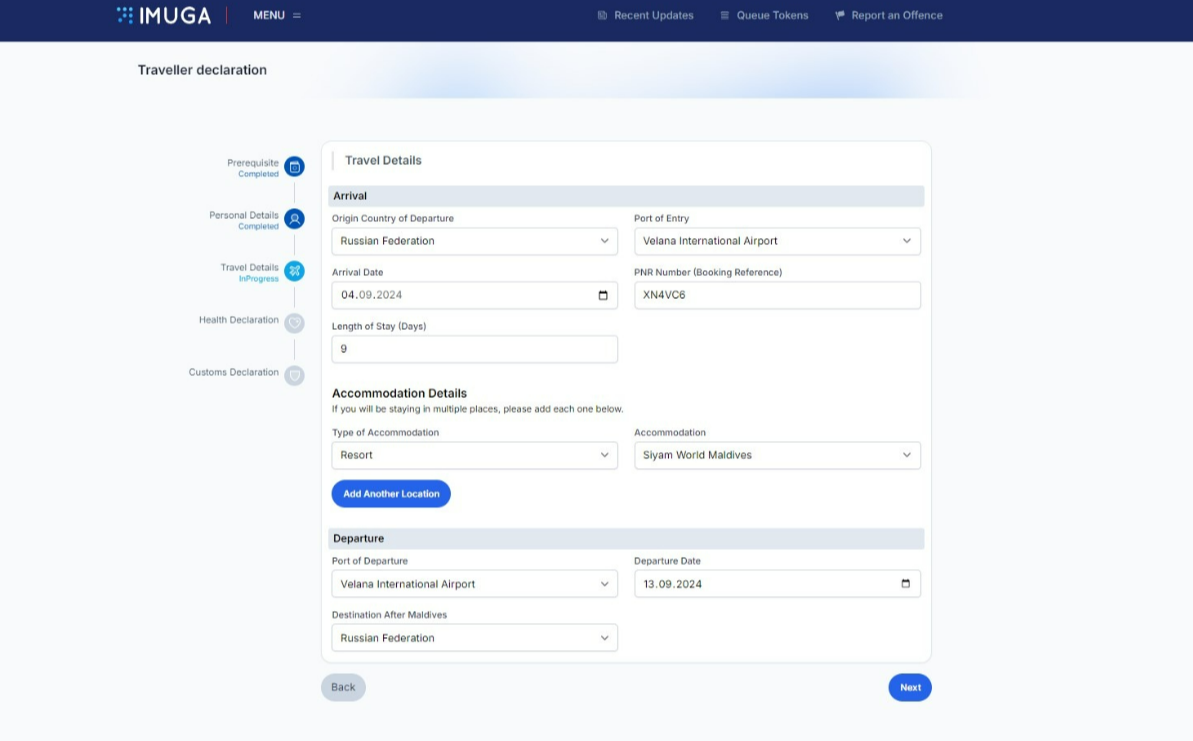Screen dimensions: 1193x741
Task: Open Report an Offence link
Action: (897, 15)
